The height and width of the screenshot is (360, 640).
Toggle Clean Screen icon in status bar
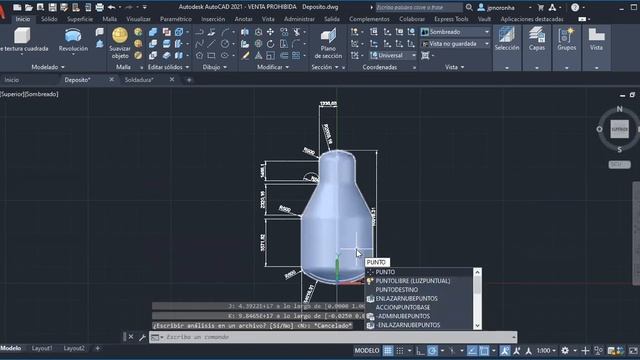coord(633,351)
